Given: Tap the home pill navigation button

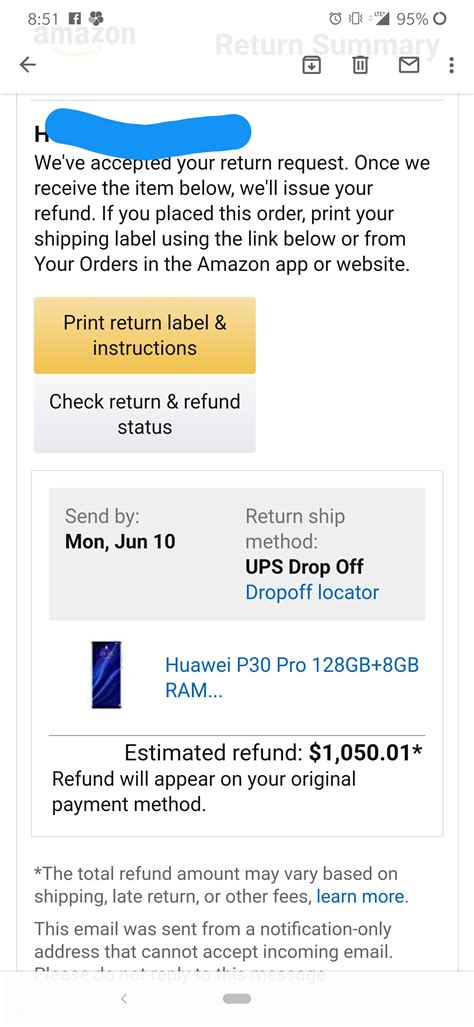Looking at the screenshot, I should point(237,999).
